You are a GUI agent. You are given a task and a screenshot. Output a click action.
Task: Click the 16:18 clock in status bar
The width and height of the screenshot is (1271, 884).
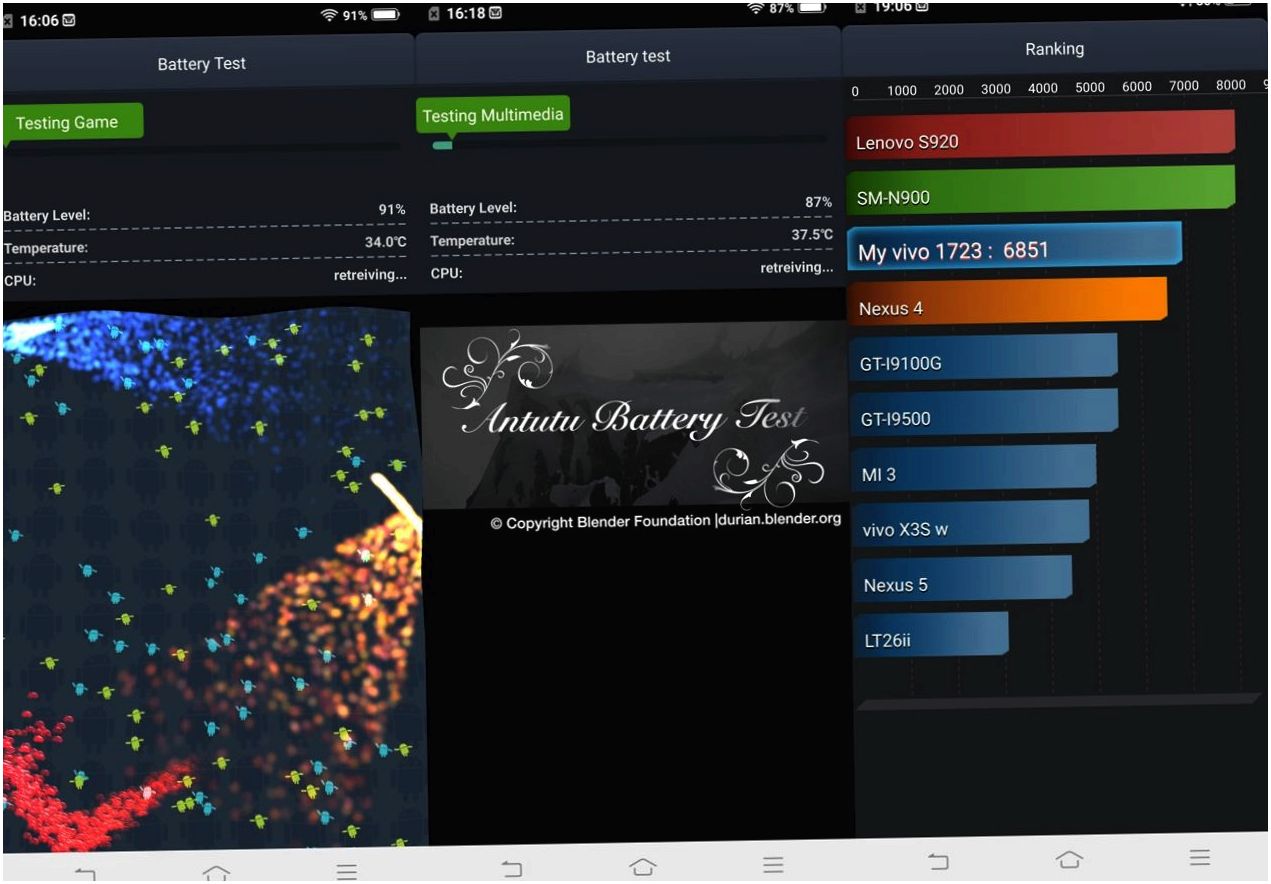click(466, 14)
